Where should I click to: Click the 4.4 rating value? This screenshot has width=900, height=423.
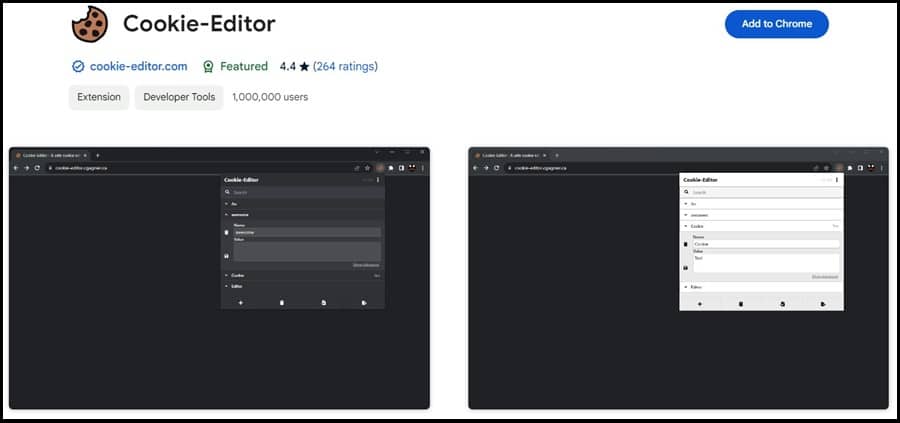pos(288,67)
